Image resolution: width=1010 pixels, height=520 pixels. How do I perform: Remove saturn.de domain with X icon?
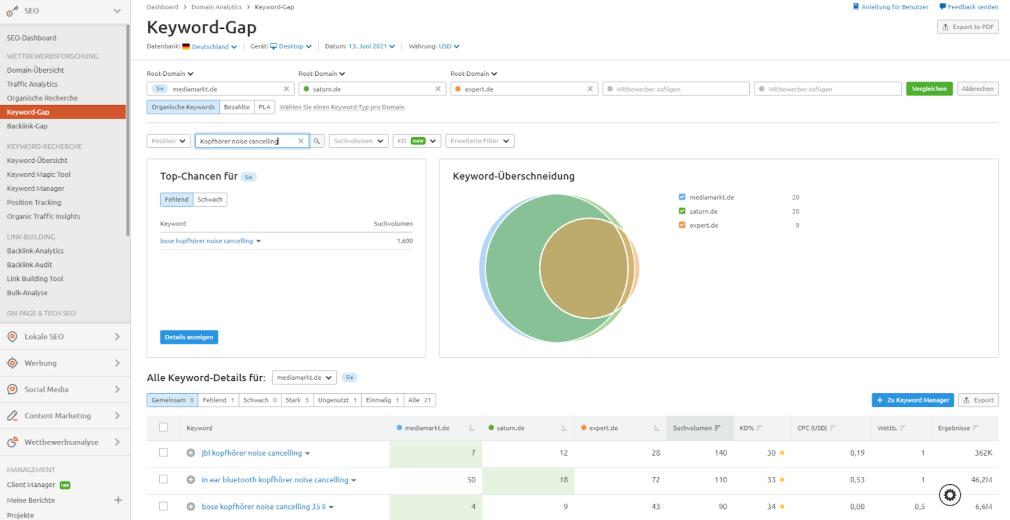point(438,89)
